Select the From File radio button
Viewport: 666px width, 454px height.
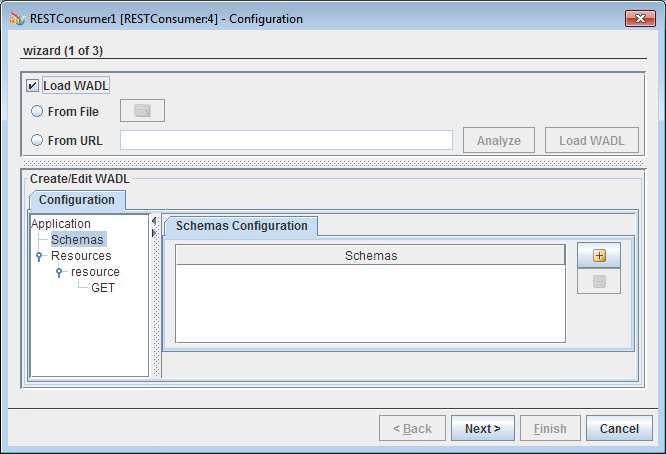point(37,111)
